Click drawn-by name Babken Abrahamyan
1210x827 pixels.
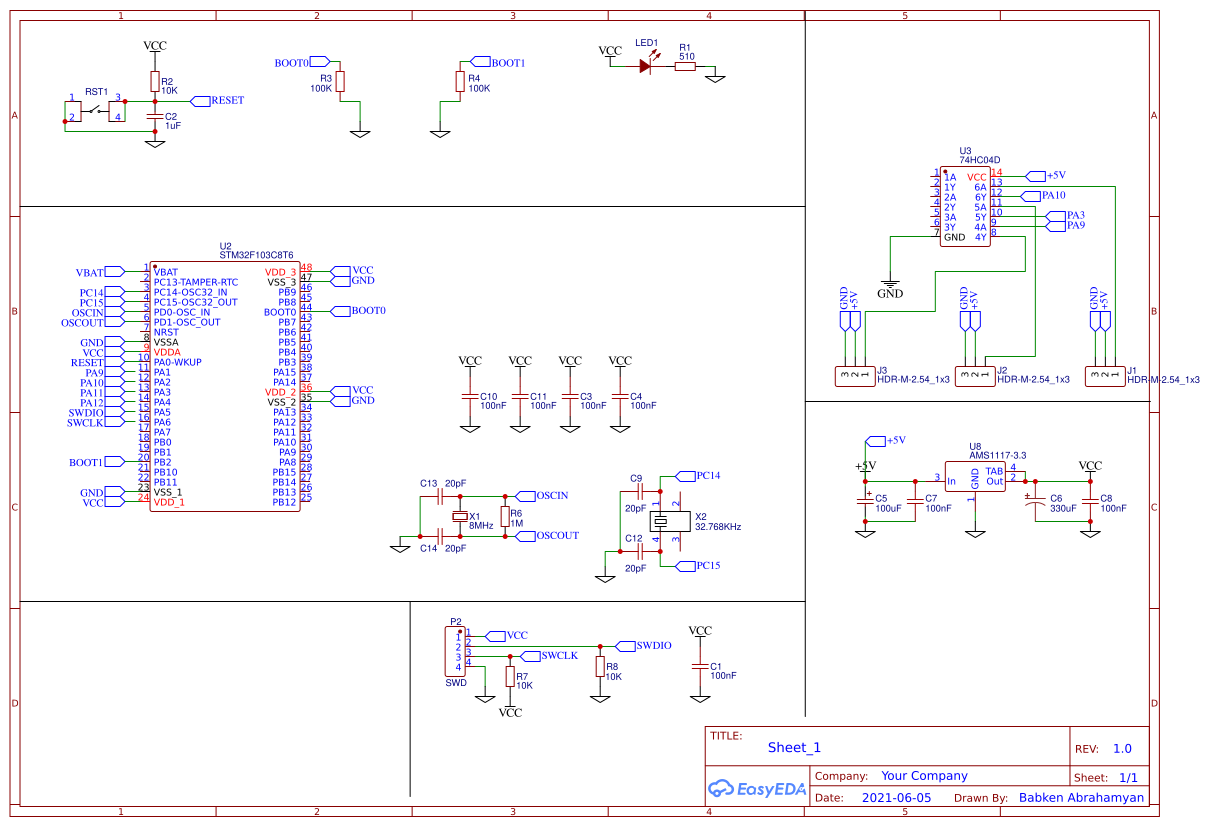[x=1082, y=798]
